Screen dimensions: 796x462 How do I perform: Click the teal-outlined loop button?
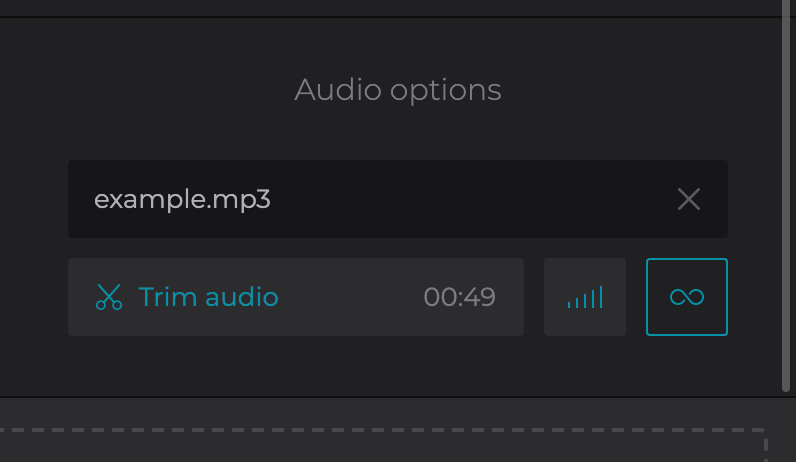click(x=687, y=297)
